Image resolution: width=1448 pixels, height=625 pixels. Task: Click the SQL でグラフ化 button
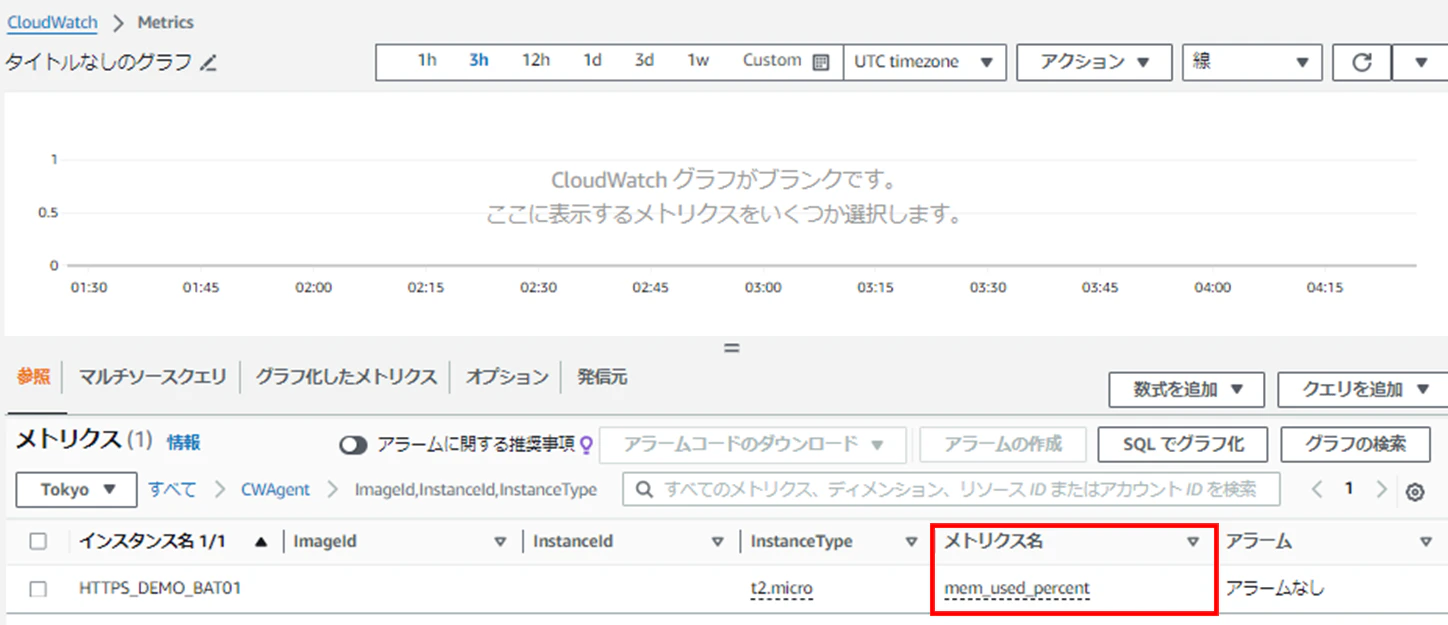(x=1183, y=444)
